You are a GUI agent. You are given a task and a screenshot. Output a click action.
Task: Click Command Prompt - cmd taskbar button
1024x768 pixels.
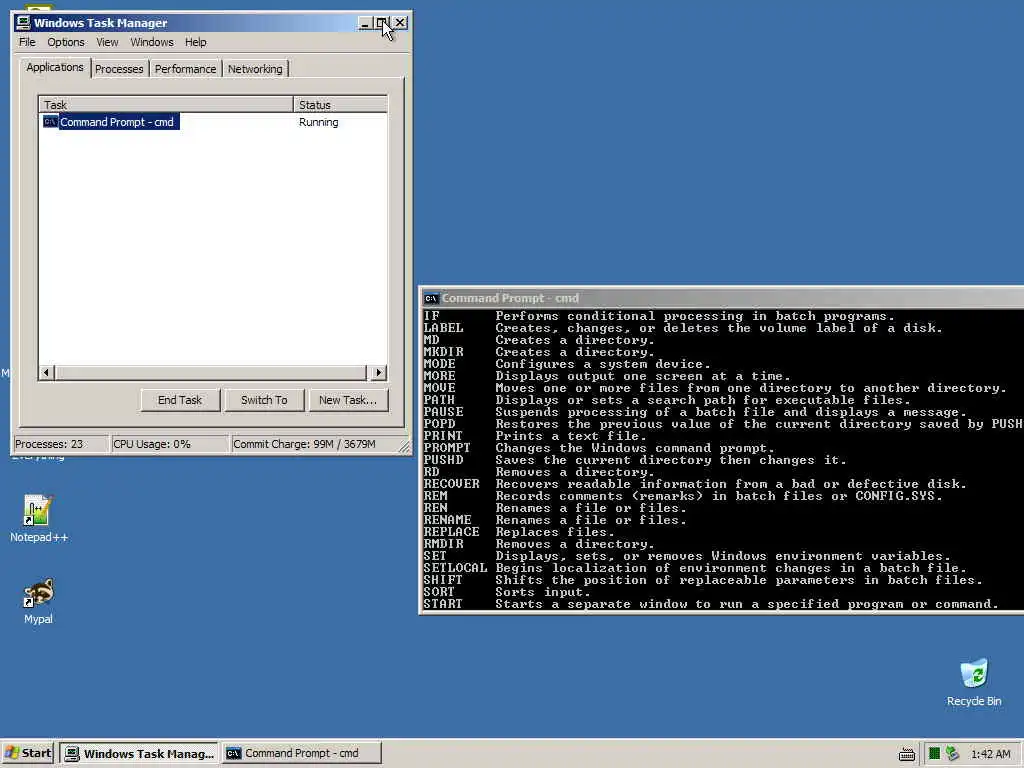[301, 754]
